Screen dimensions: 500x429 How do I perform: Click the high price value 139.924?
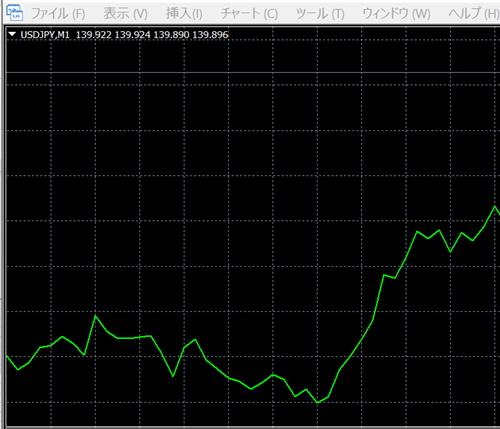pos(132,35)
